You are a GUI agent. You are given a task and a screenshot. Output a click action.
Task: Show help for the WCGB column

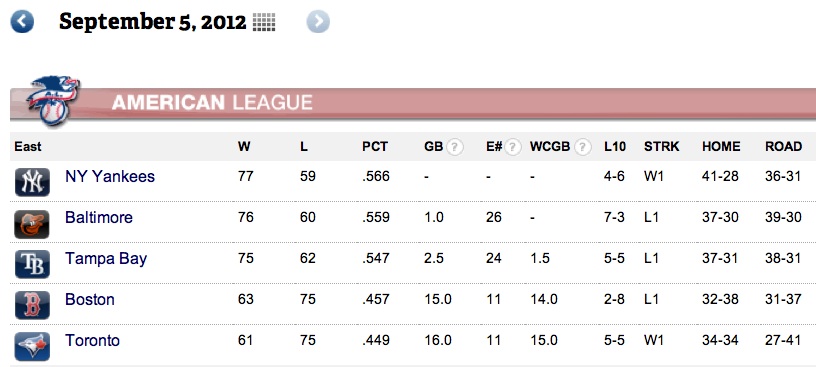click(x=583, y=147)
